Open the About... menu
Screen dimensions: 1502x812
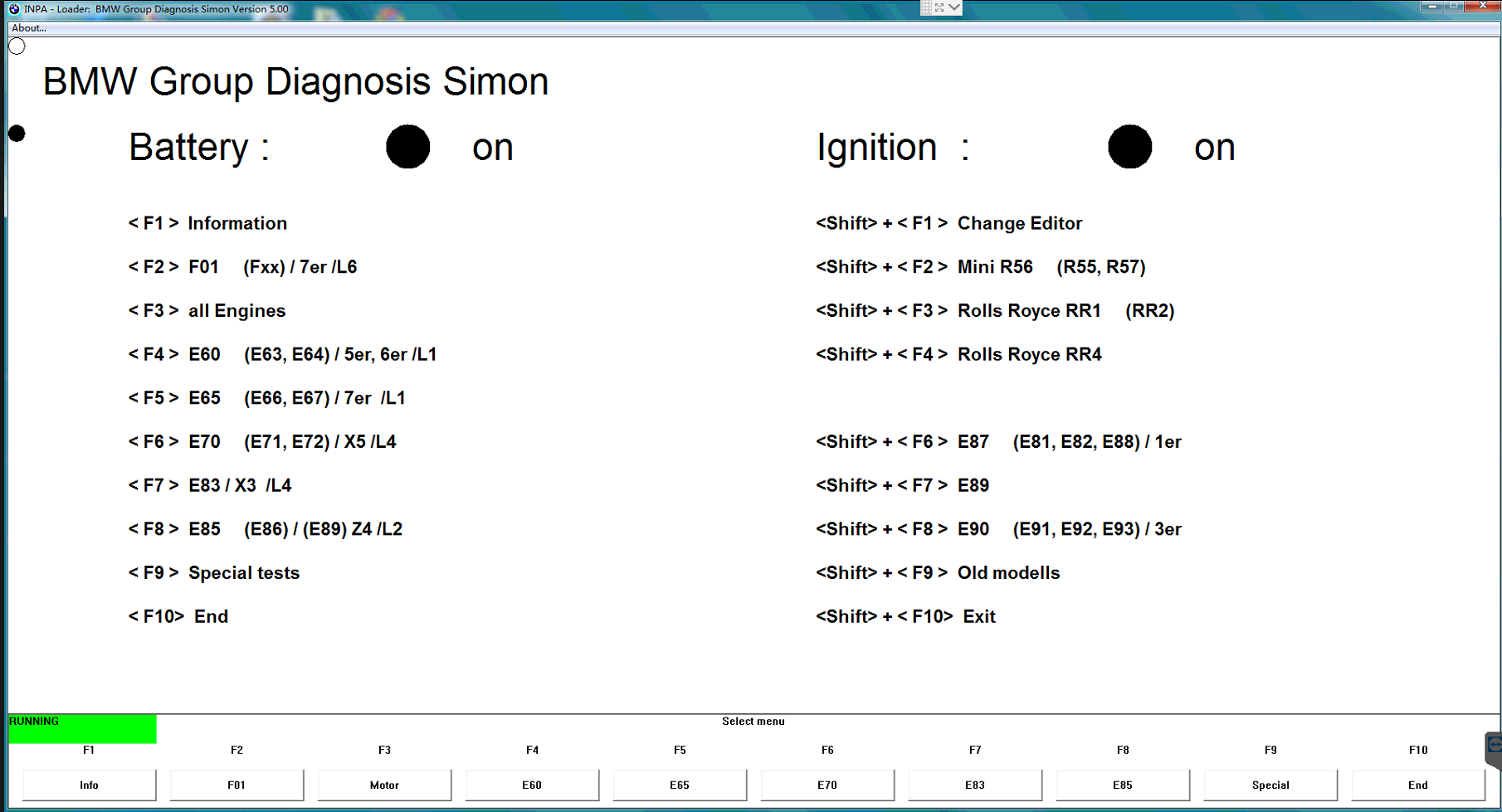click(x=29, y=28)
